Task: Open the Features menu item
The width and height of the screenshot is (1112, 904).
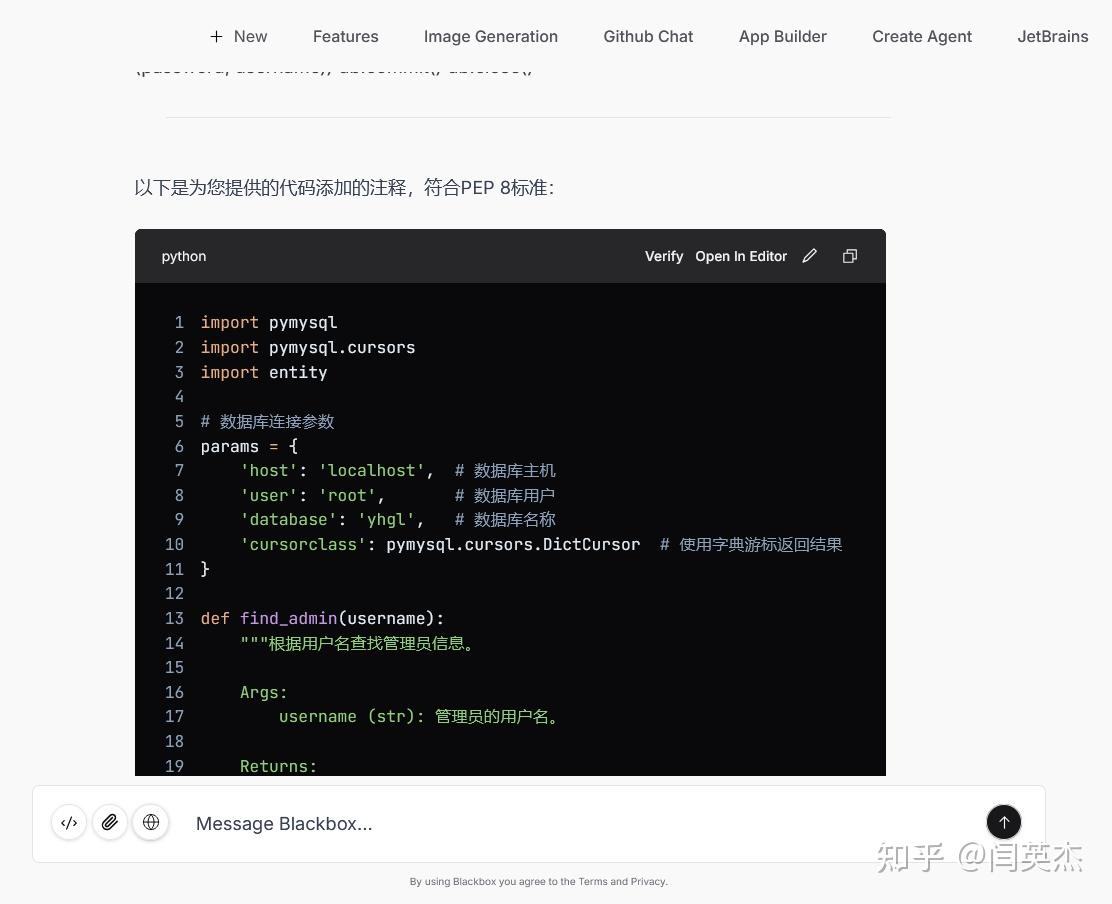Action: coord(345,36)
